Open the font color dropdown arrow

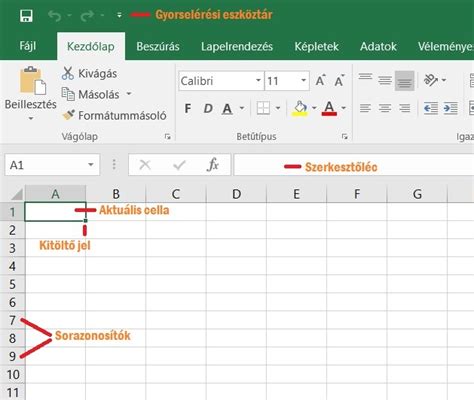(x=344, y=108)
